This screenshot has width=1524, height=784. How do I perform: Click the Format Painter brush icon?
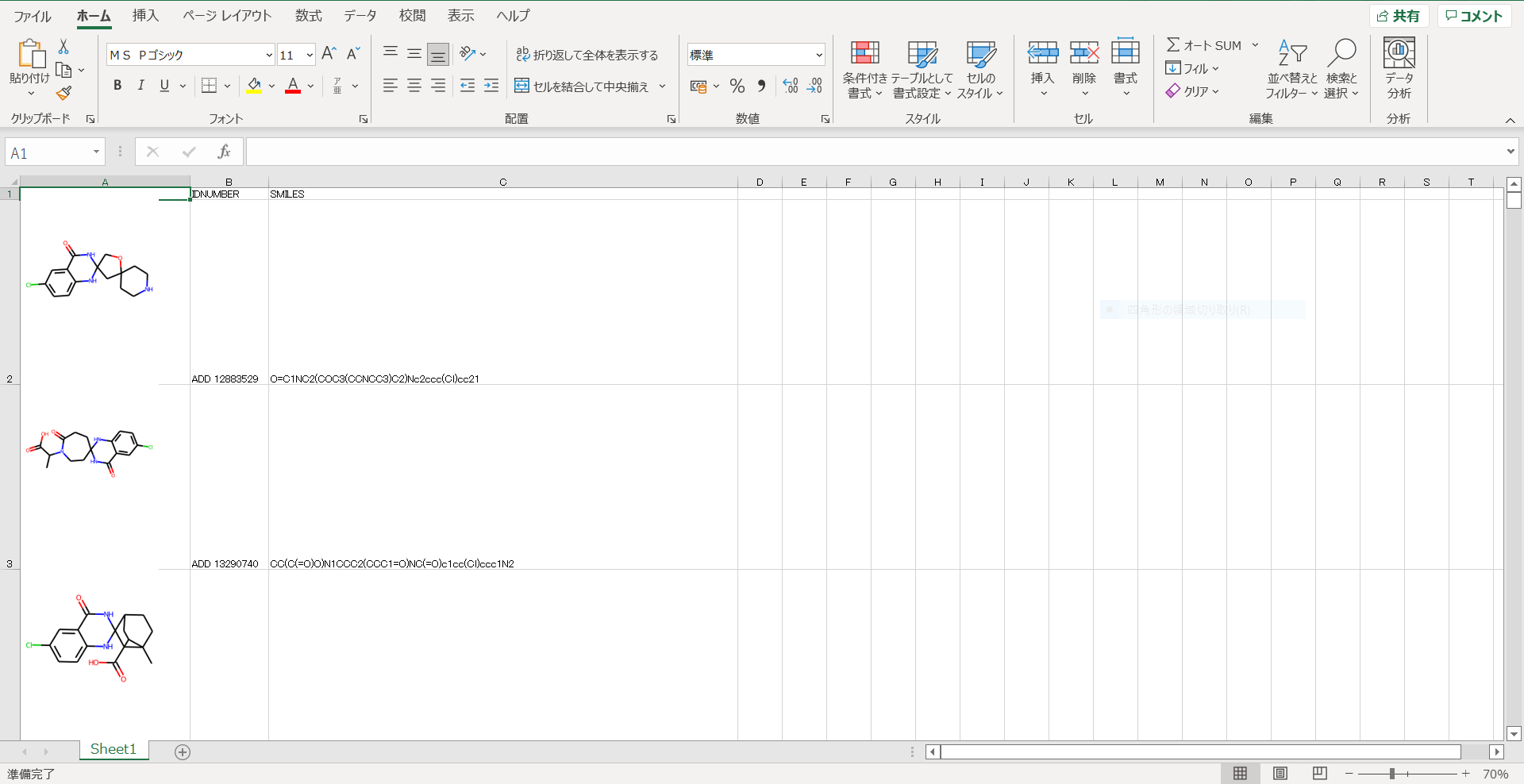[x=63, y=93]
